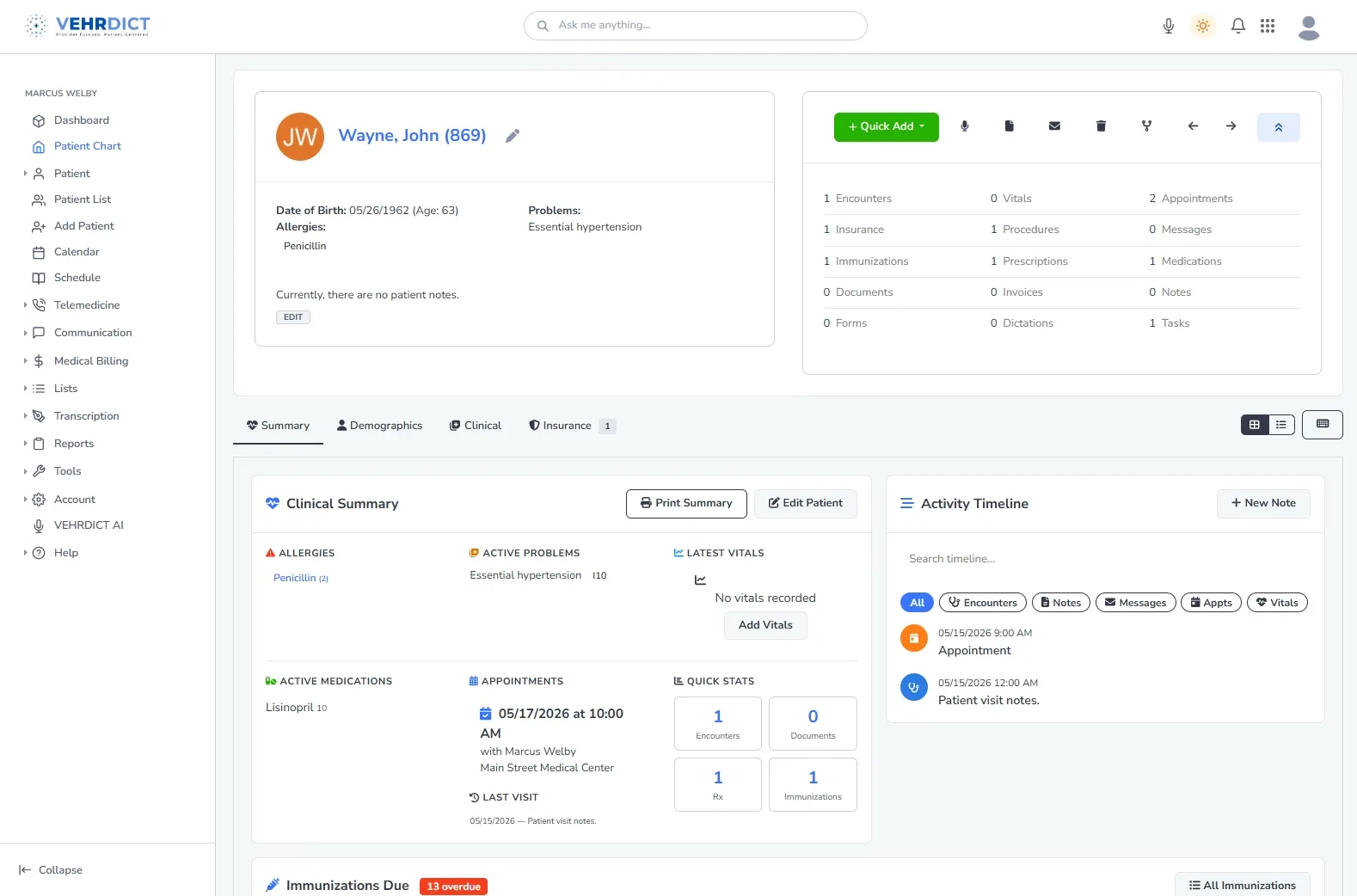Click the EDIT patient notes button
Viewport: 1357px width, 896px height.
293,317
